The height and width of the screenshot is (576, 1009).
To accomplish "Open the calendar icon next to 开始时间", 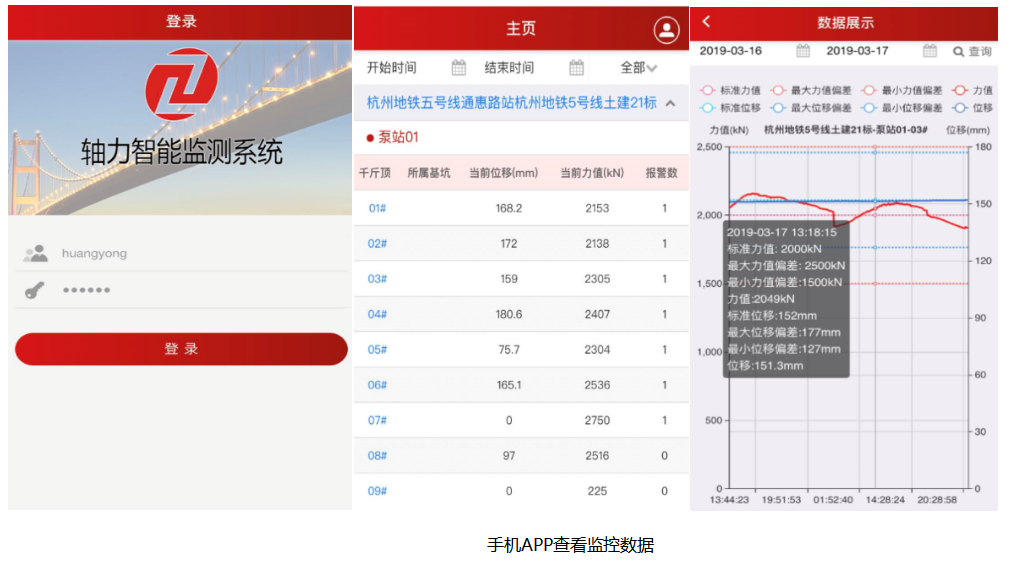I will click(x=458, y=68).
